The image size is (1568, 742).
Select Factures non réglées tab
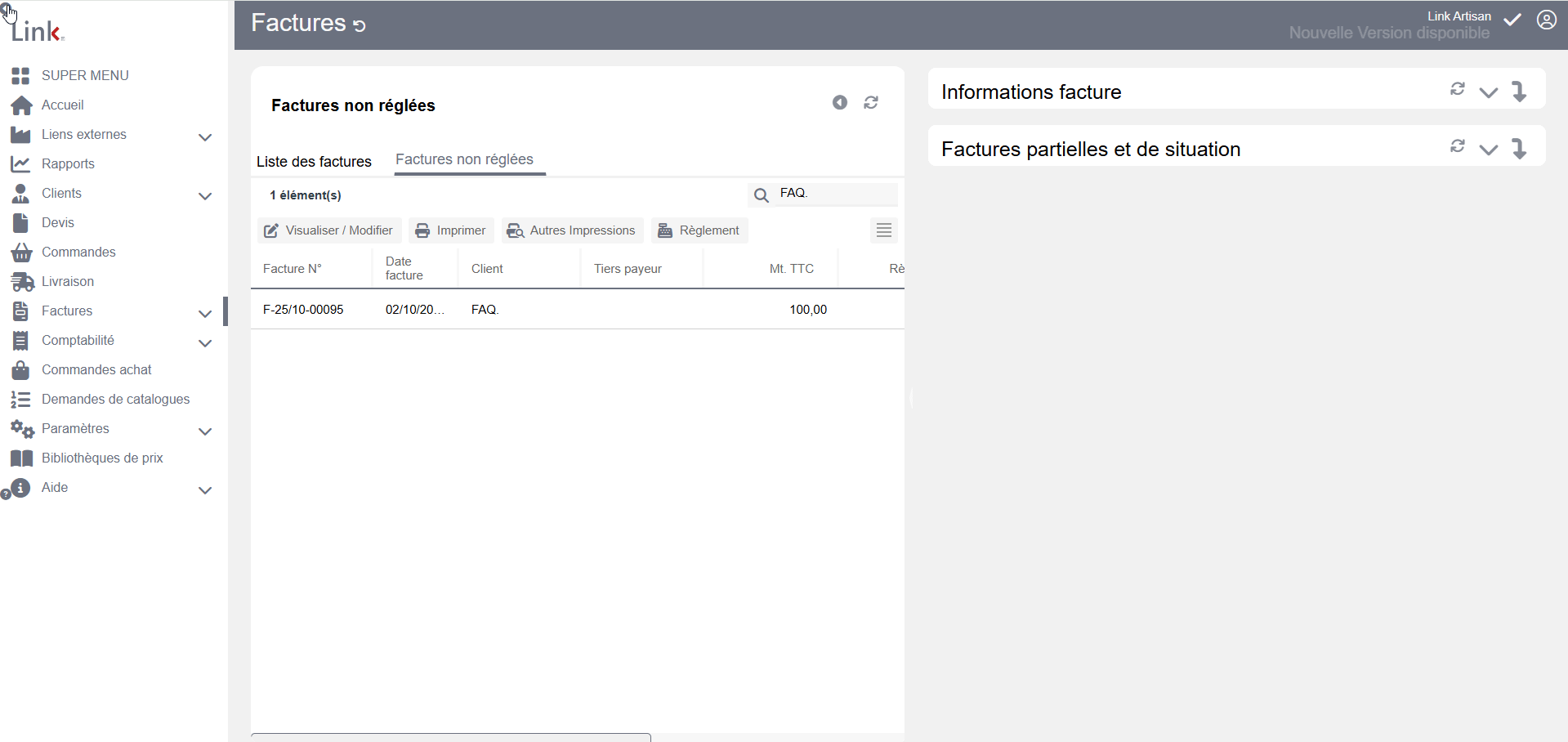coord(464,159)
